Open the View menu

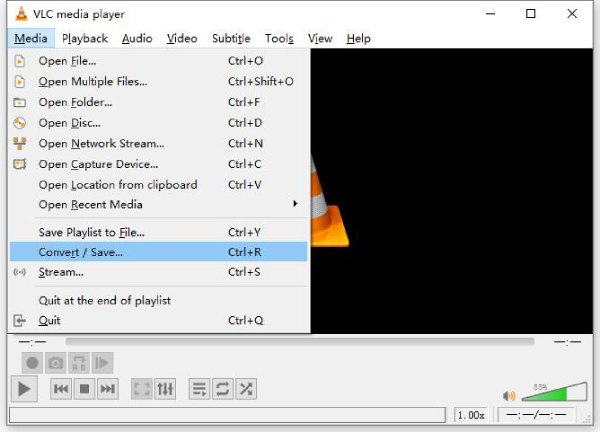(x=320, y=38)
